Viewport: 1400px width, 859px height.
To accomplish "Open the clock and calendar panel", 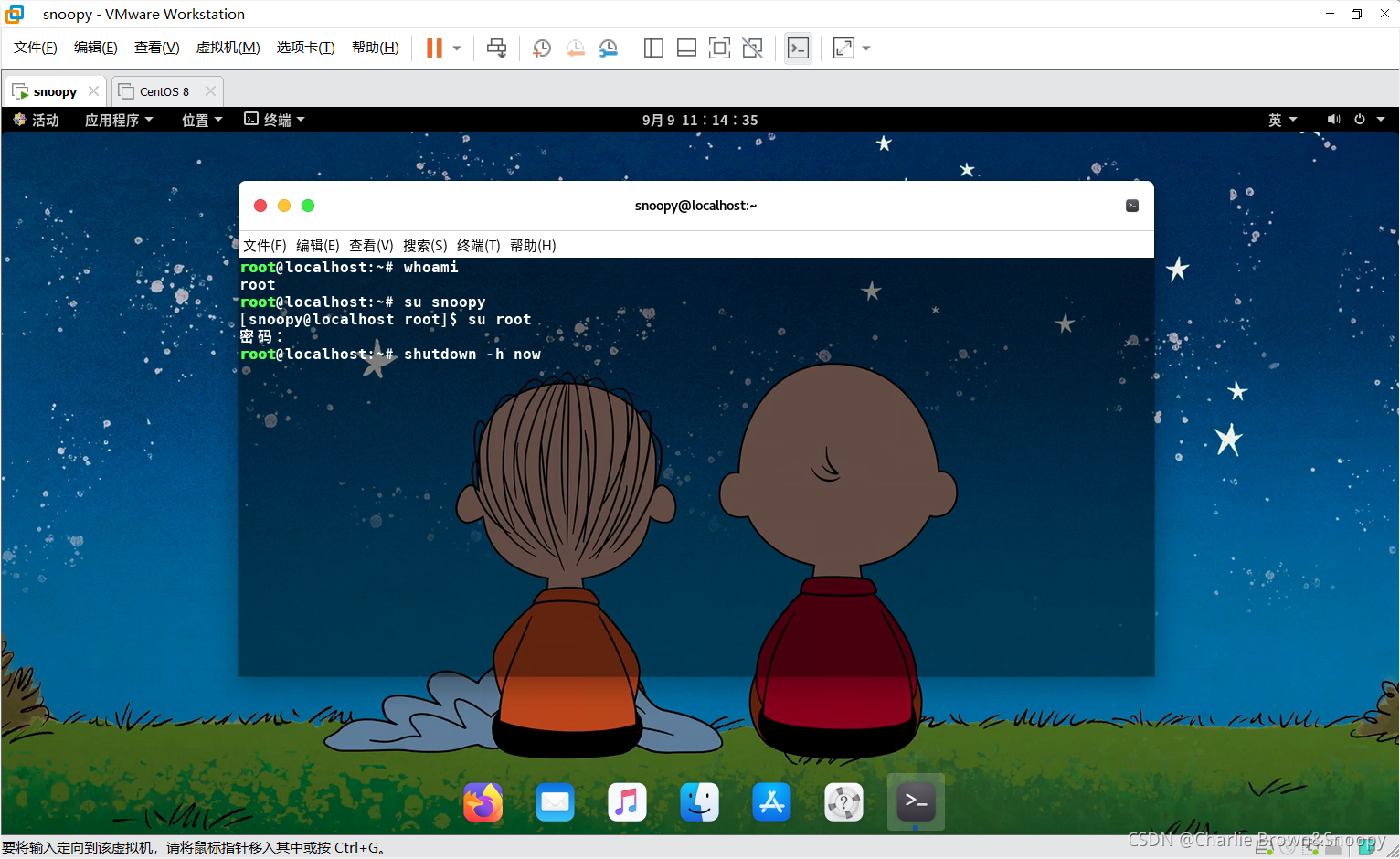I will coord(700,120).
